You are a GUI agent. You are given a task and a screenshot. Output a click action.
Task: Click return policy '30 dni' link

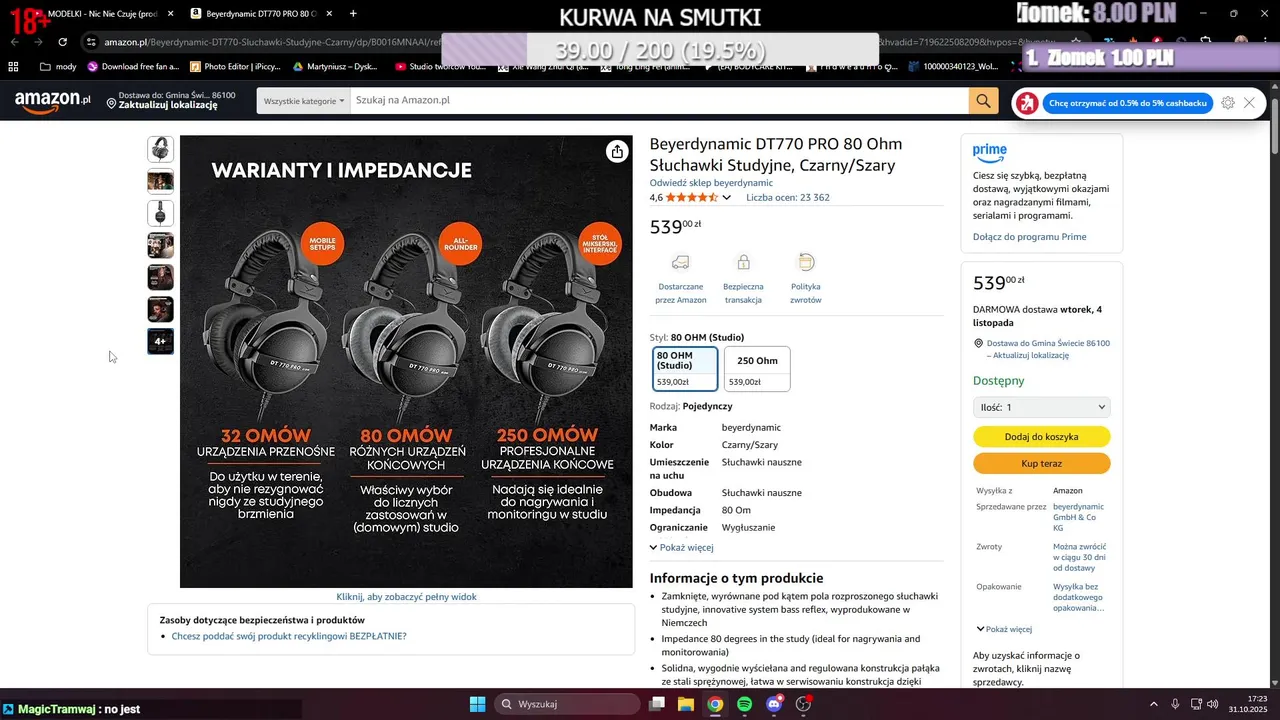(1079, 557)
